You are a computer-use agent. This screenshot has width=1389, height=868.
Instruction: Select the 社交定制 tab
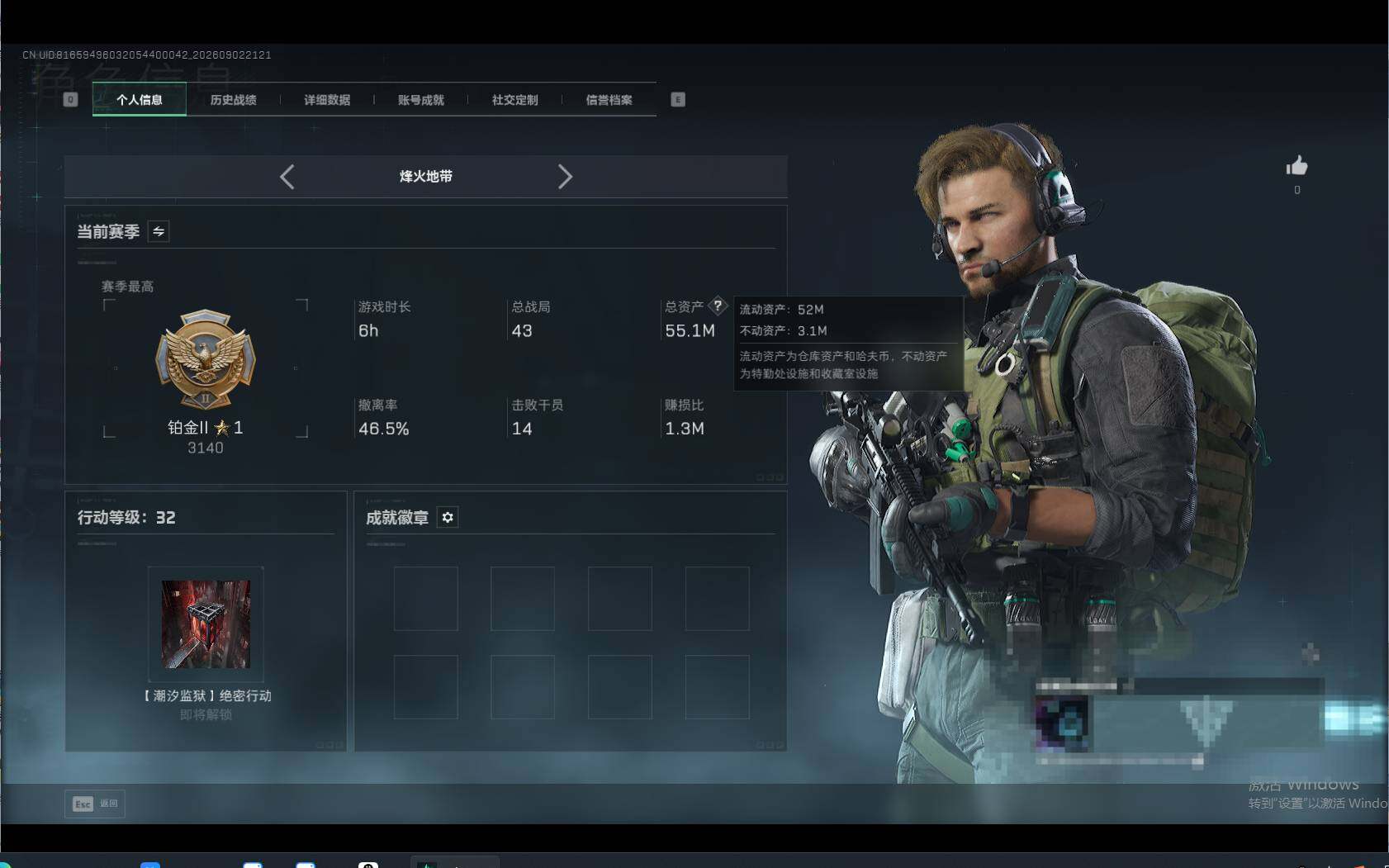(515, 100)
